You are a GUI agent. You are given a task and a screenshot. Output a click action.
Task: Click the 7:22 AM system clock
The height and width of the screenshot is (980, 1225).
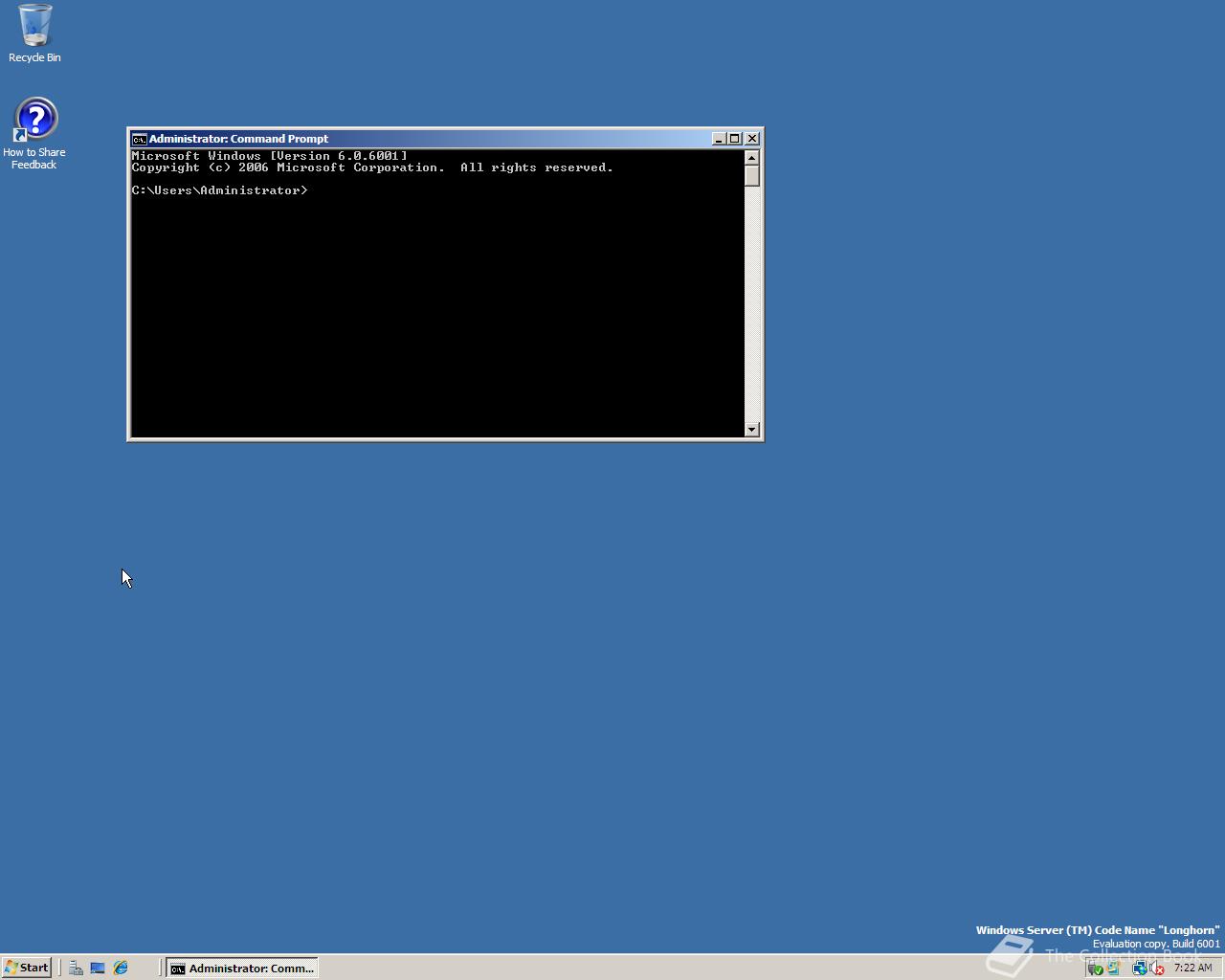coord(1192,968)
